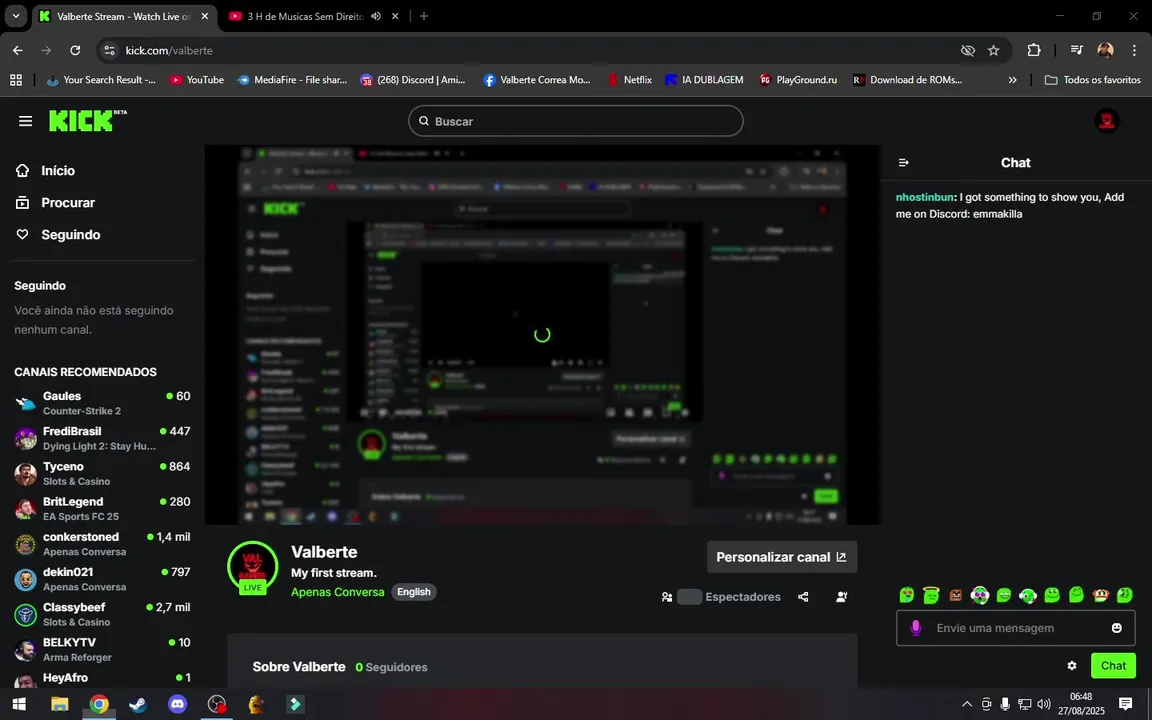Screen dimensions: 1152x720
Task: Mute the YouTube tab audio
Action: (x=376, y=16)
